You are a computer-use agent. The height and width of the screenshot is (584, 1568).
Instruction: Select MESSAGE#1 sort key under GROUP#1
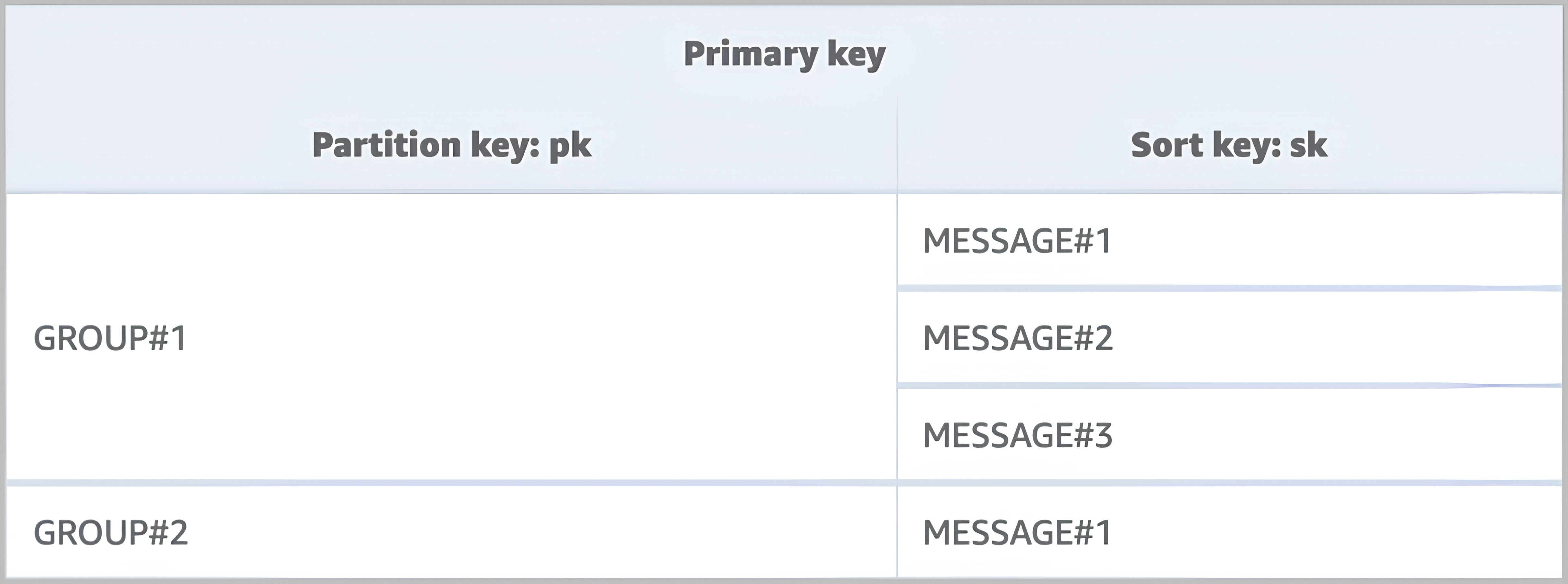[x=1017, y=241]
